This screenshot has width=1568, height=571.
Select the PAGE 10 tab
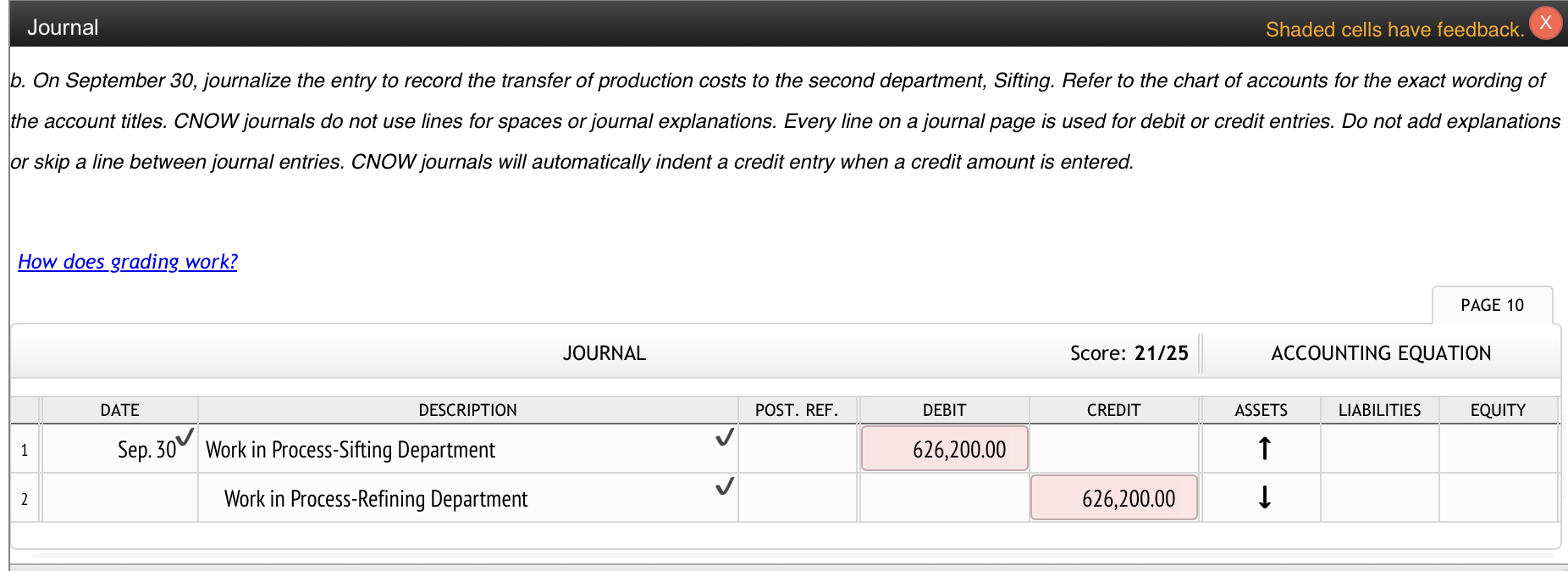(1492, 305)
